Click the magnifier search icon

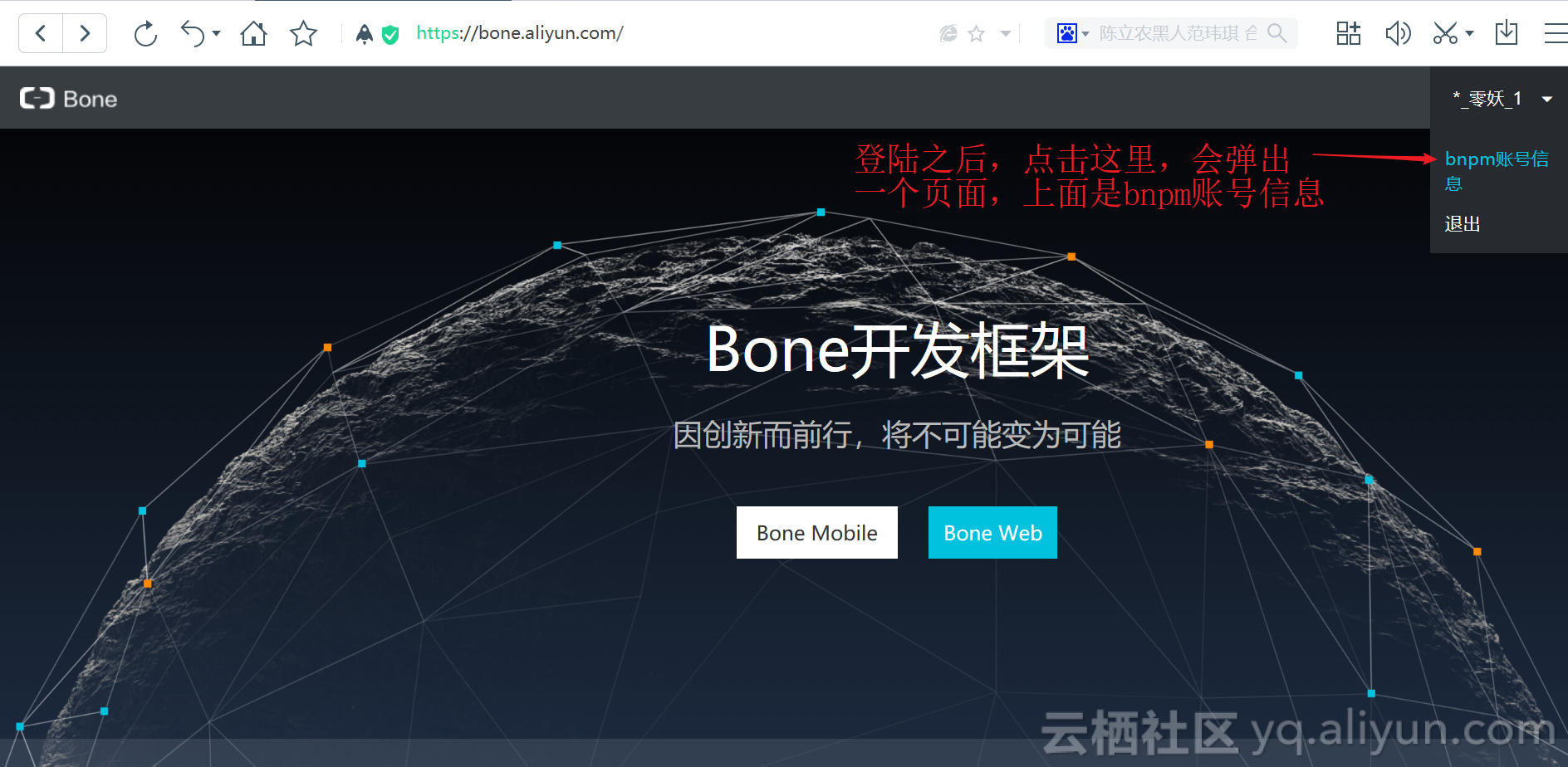[1277, 33]
